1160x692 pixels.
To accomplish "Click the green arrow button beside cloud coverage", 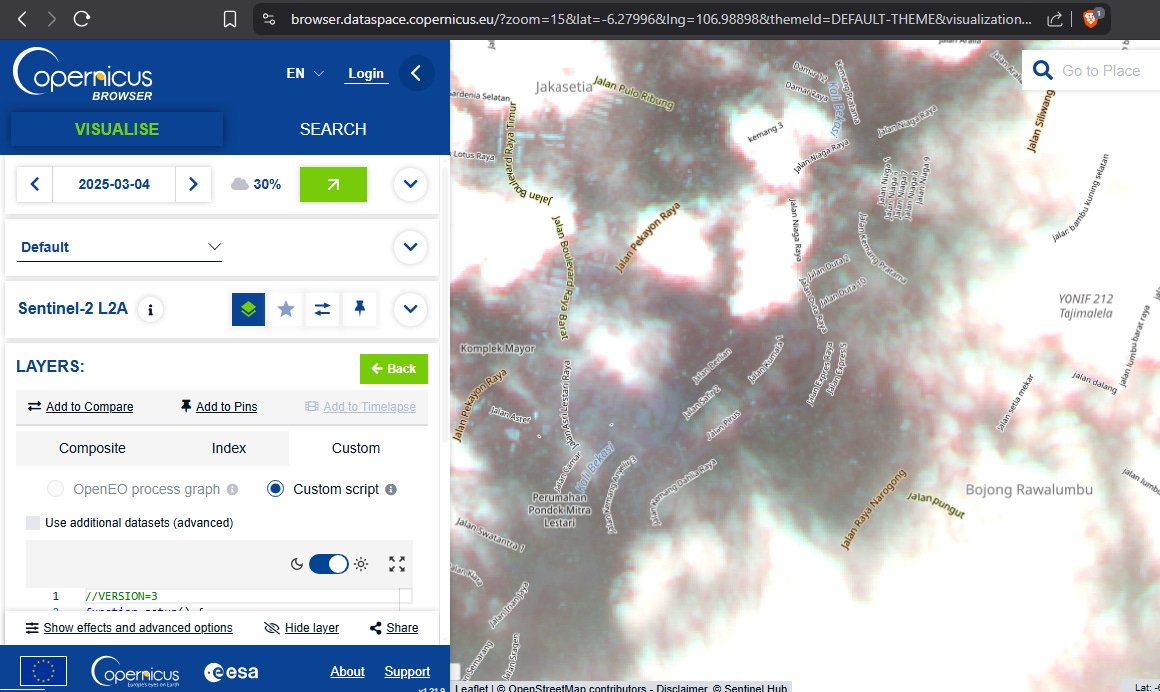I will pos(333,184).
